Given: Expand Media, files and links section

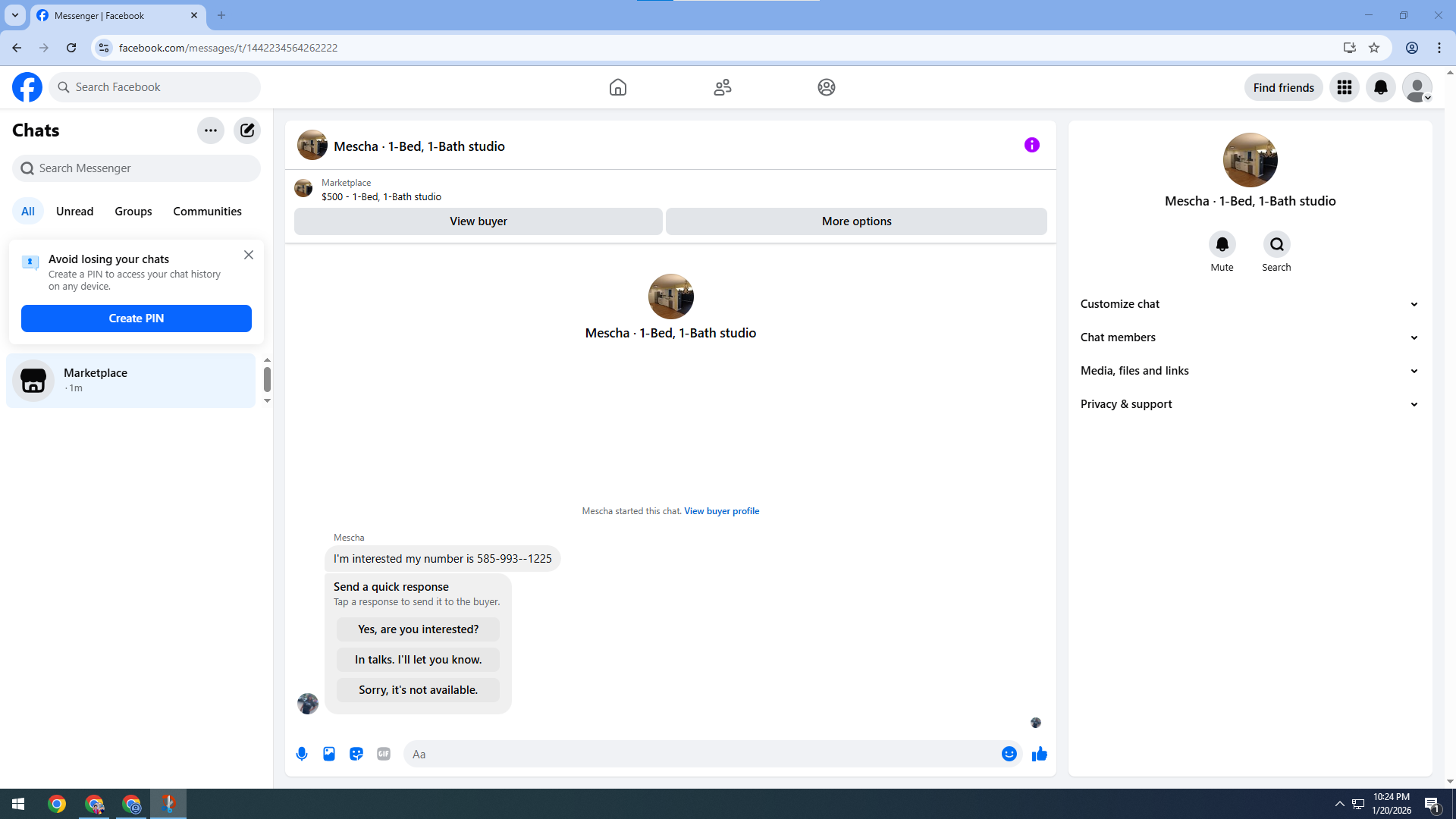Looking at the screenshot, I should [x=1250, y=371].
